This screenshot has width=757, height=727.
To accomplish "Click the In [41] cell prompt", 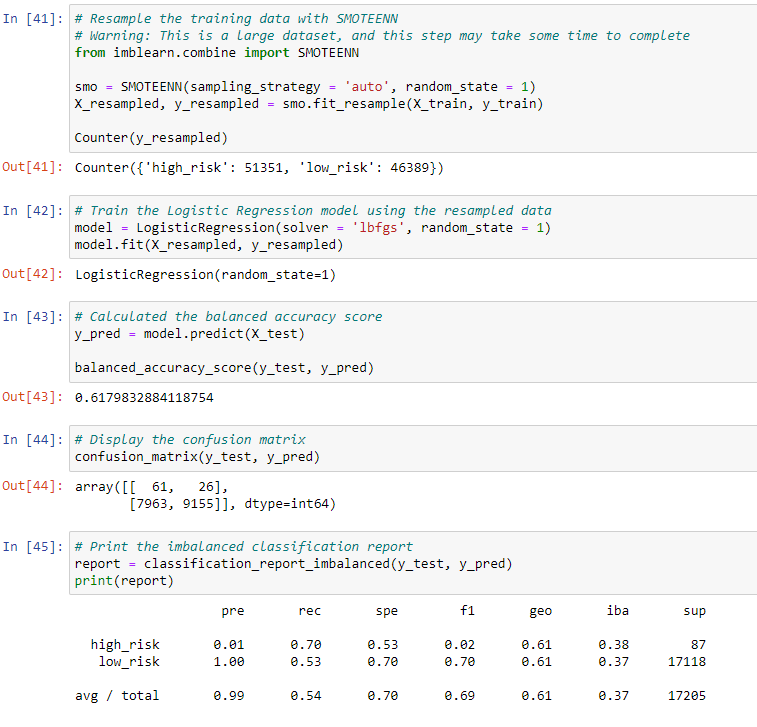I will coord(32,19).
